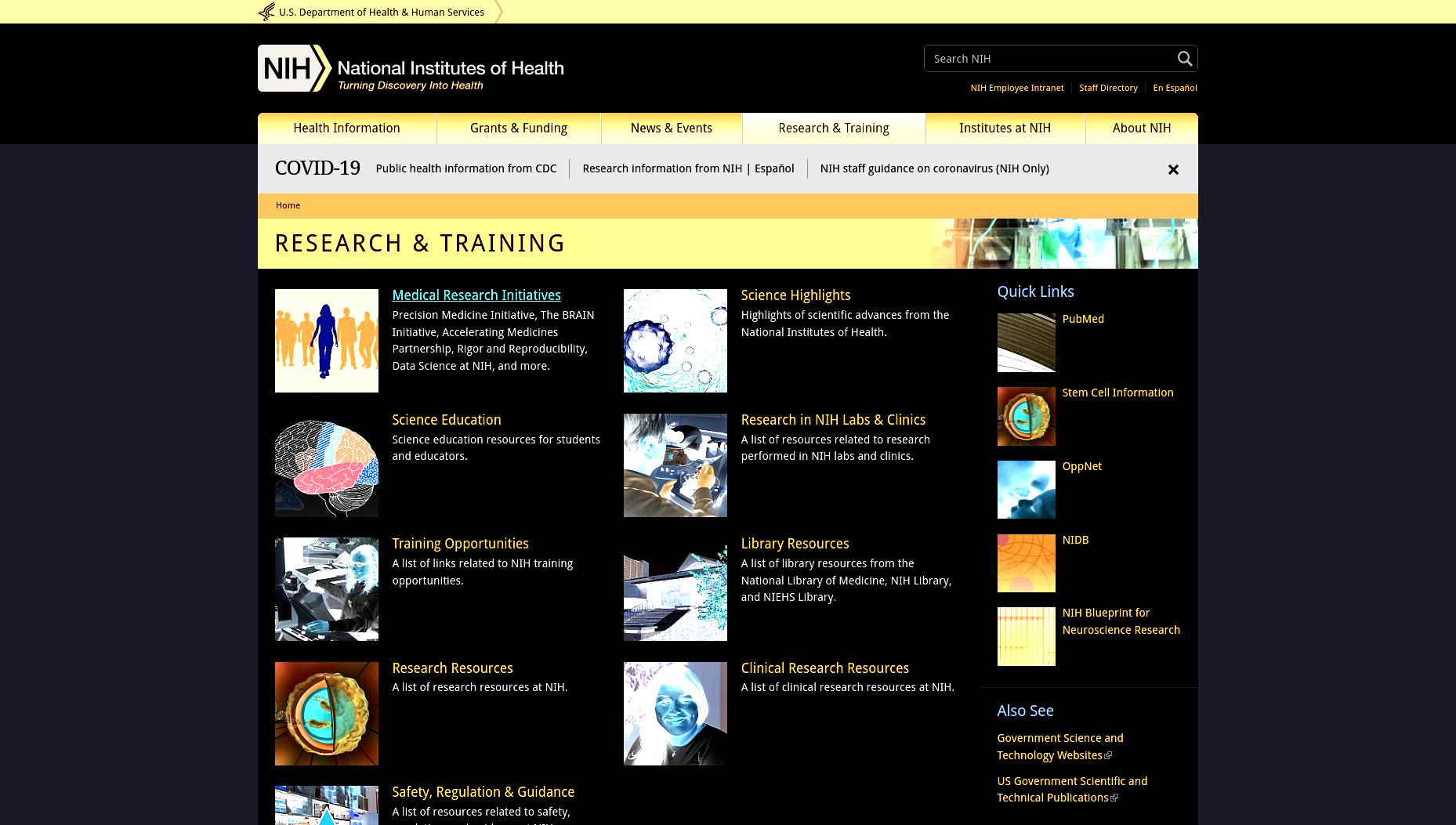Open US Government Scientific and Technical Publications link
The image size is (1456, 825).
pyautogui.click(x=1072, y=790)
